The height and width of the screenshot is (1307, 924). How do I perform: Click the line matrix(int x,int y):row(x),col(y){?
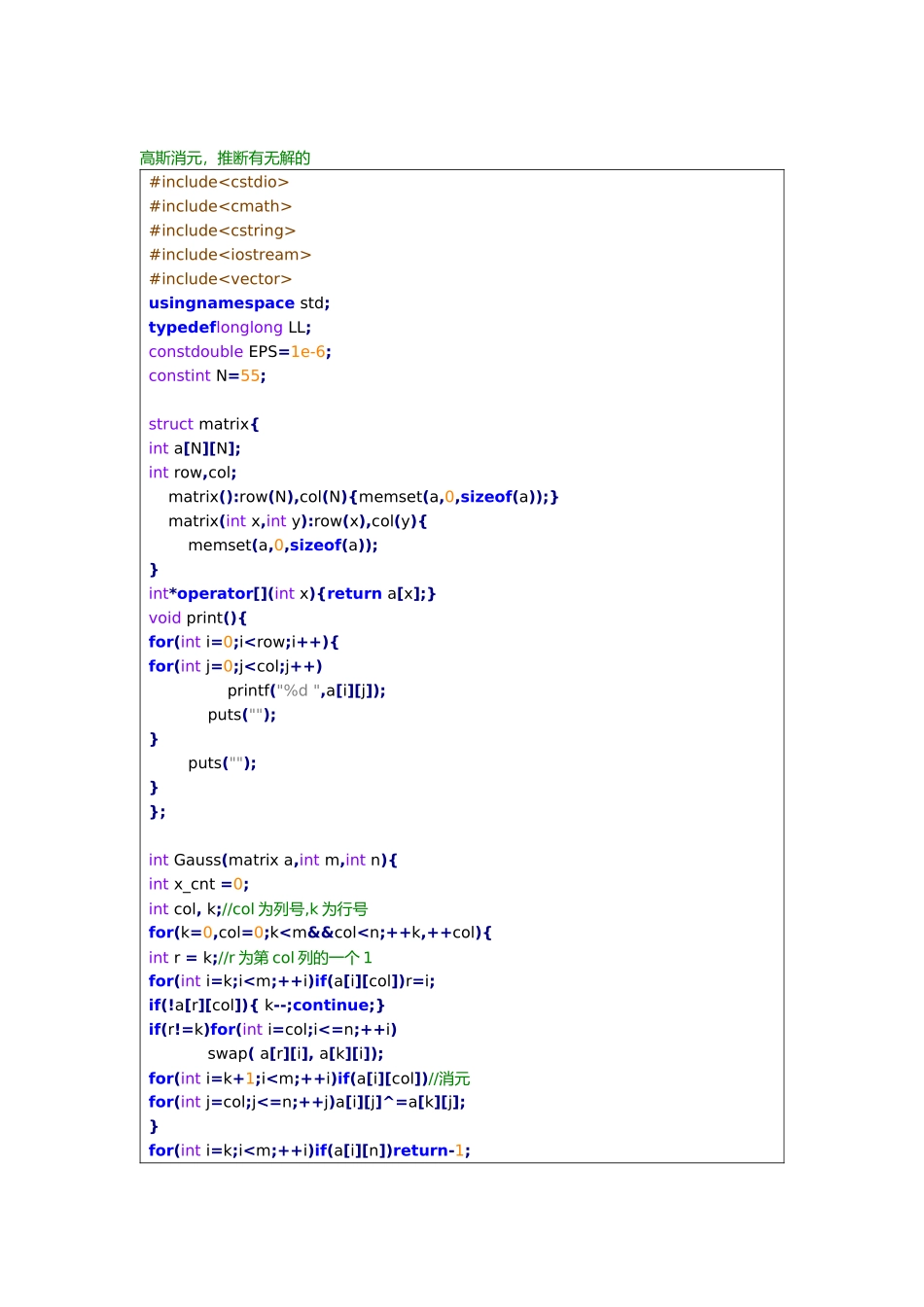298,521
